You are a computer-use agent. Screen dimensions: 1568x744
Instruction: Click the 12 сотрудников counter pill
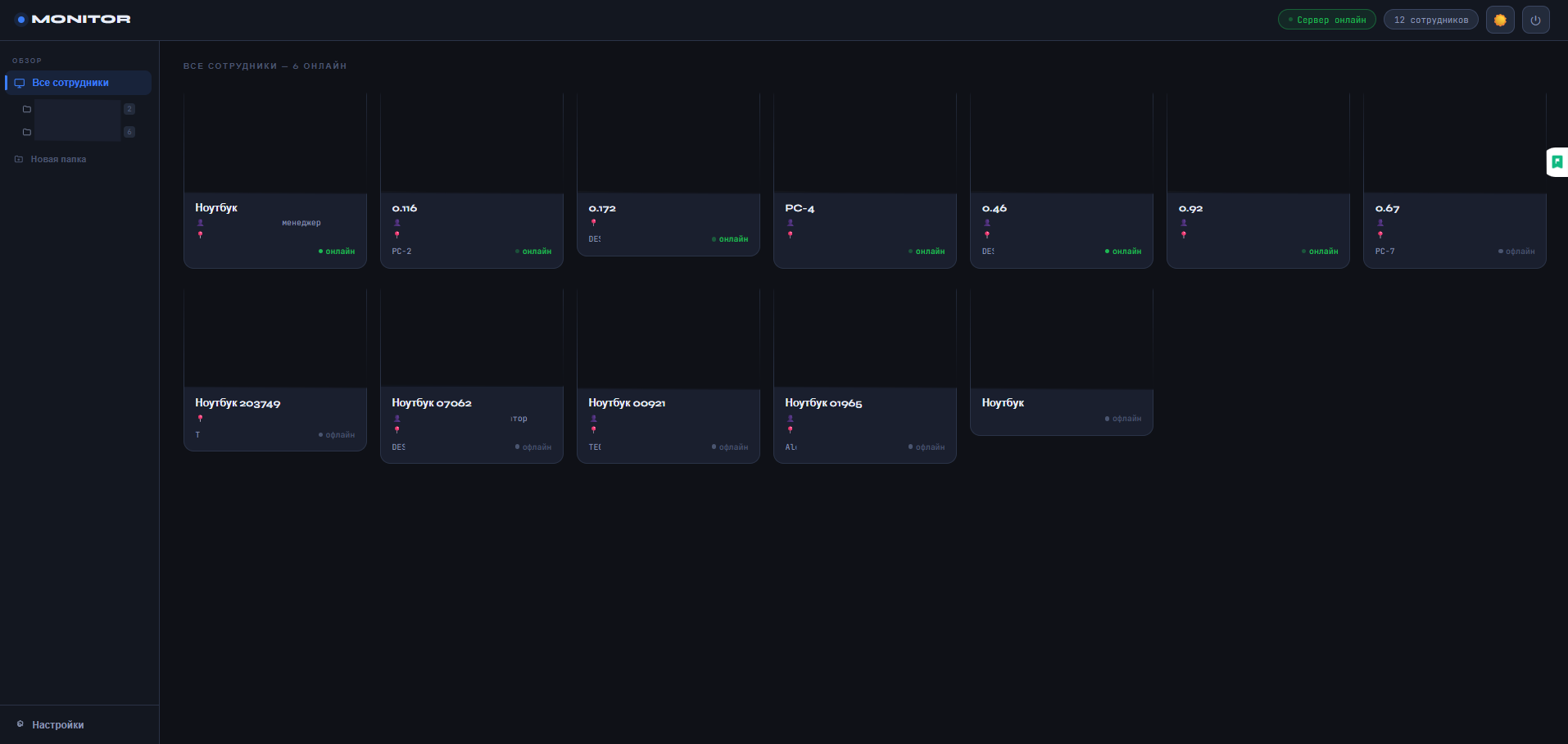point(1431,20)
